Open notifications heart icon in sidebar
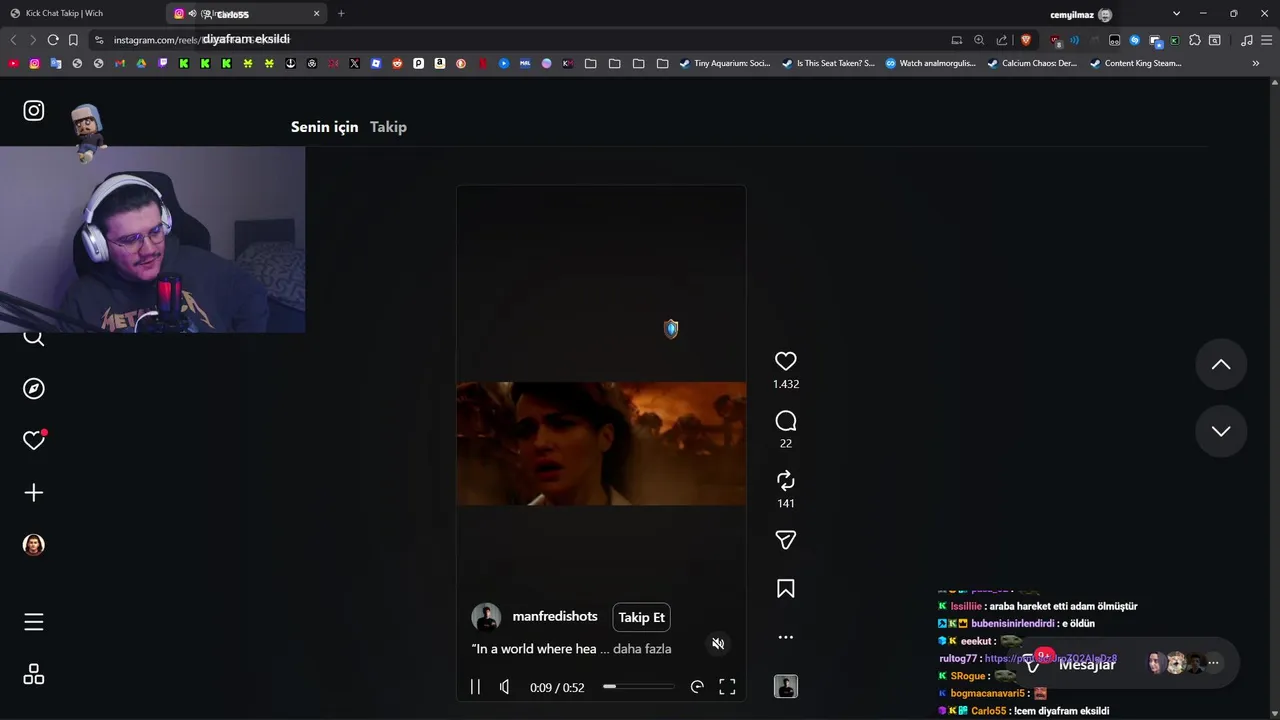This screenshot has height=720, width=1280. pyautogui.click(x=34, y=440)
